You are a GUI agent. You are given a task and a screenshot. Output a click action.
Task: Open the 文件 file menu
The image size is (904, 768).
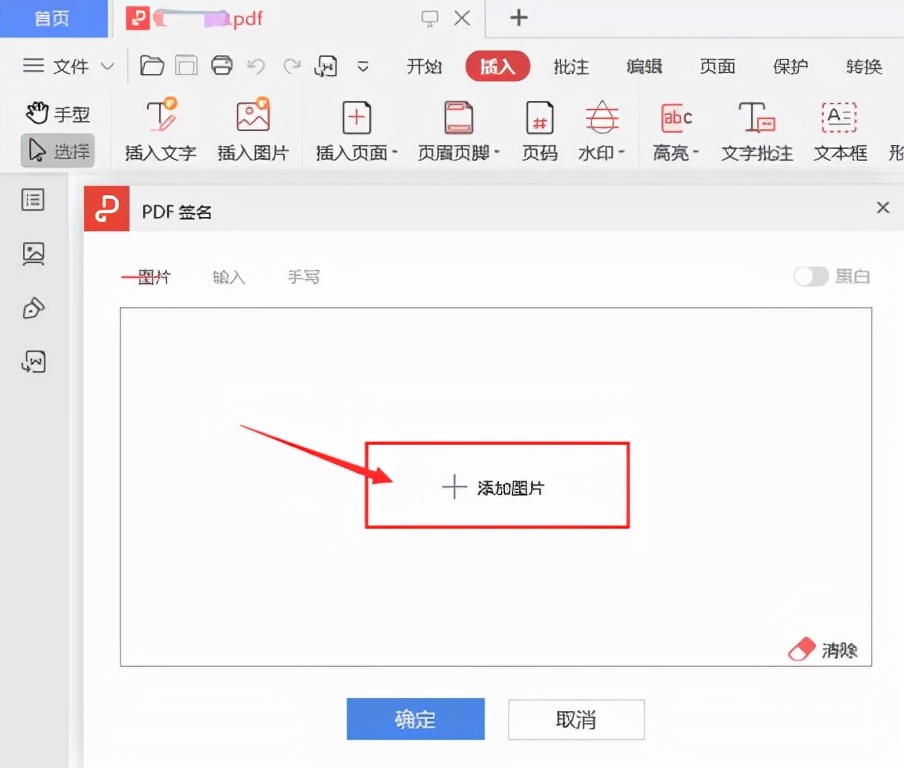pos(73,66)
